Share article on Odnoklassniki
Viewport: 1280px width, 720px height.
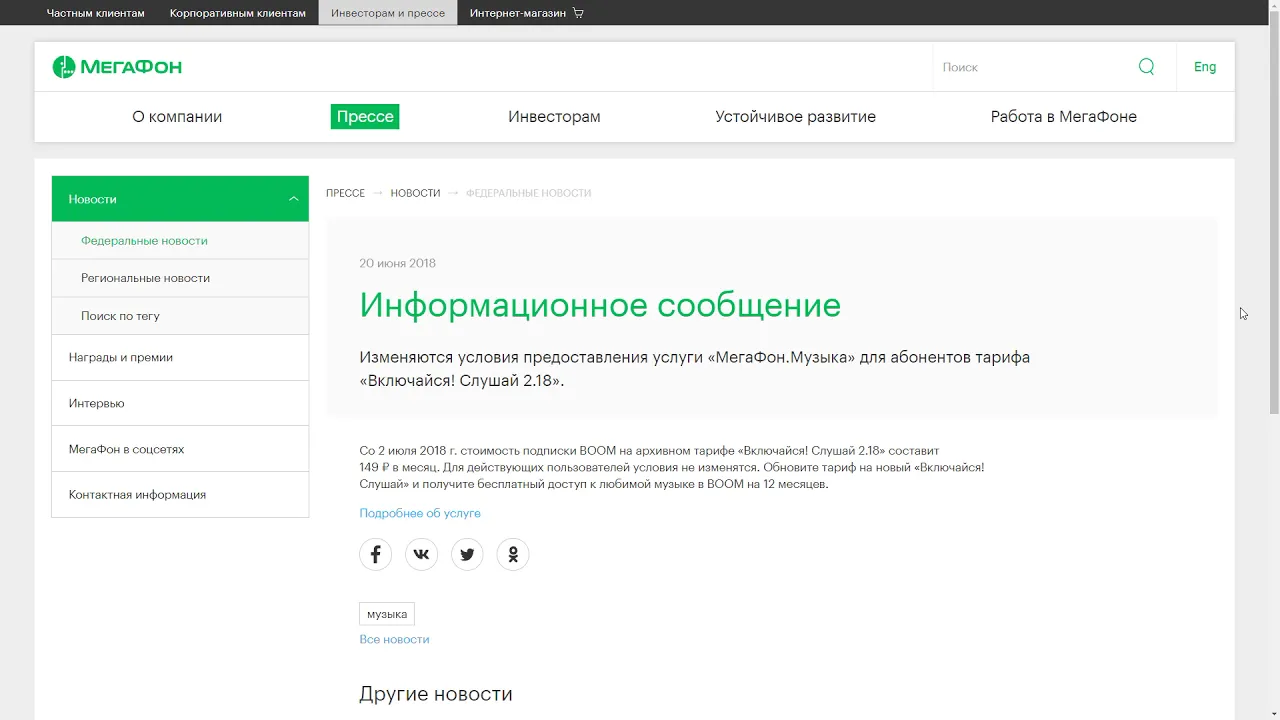click(x=513, y=554)
